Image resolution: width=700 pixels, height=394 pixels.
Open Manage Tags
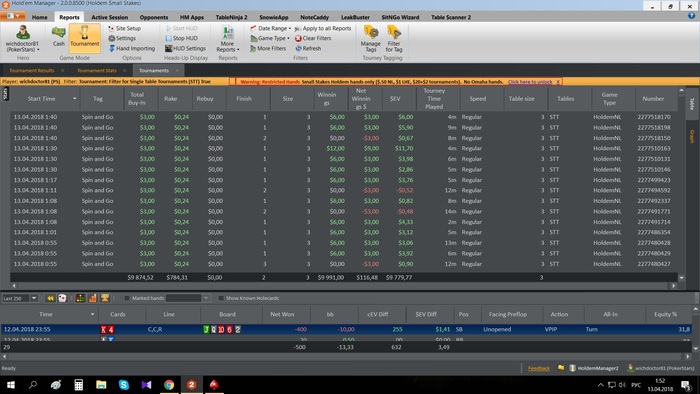coord(371,39)
